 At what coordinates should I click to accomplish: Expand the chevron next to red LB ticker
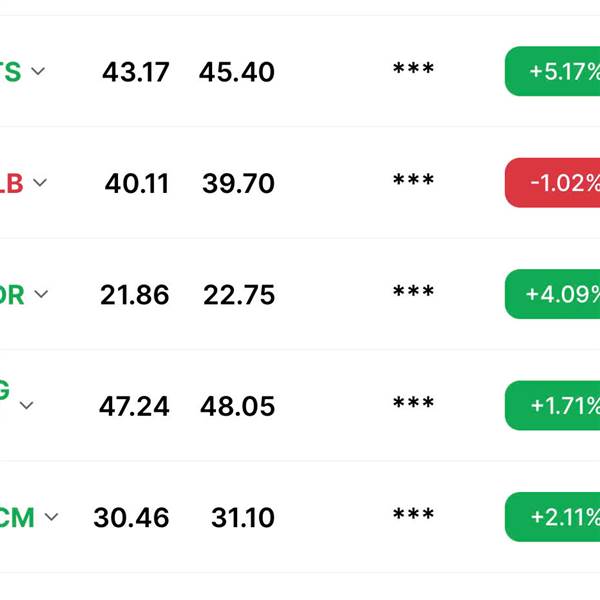coord(40,184)
